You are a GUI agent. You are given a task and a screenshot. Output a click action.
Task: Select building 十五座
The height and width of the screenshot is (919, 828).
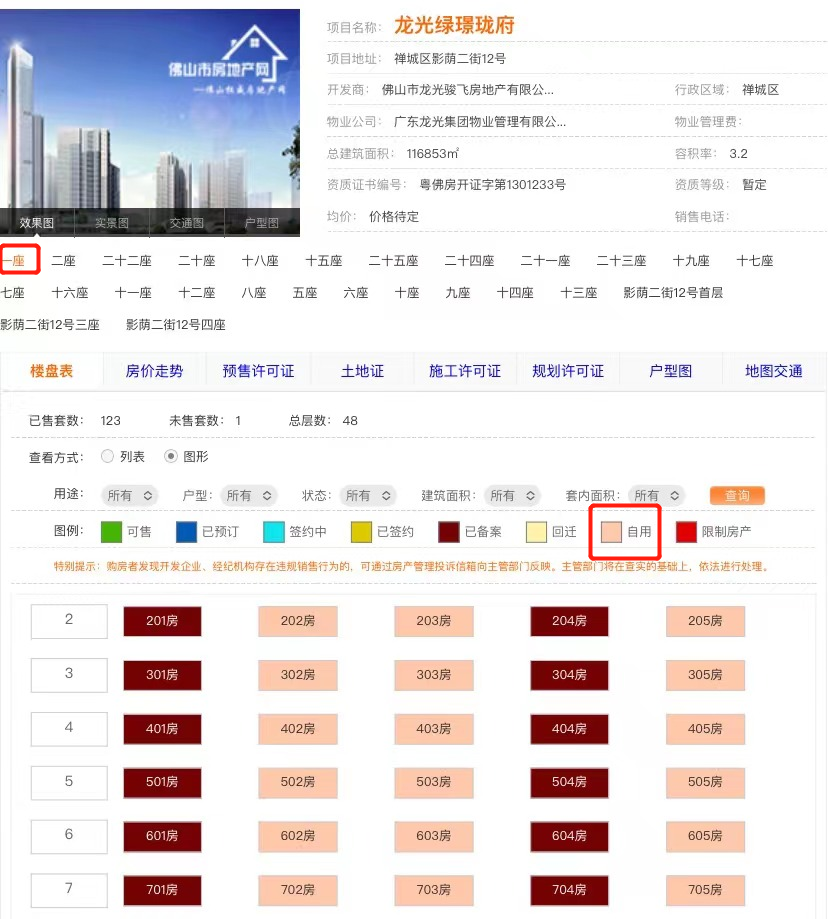(x=323, y=261)
